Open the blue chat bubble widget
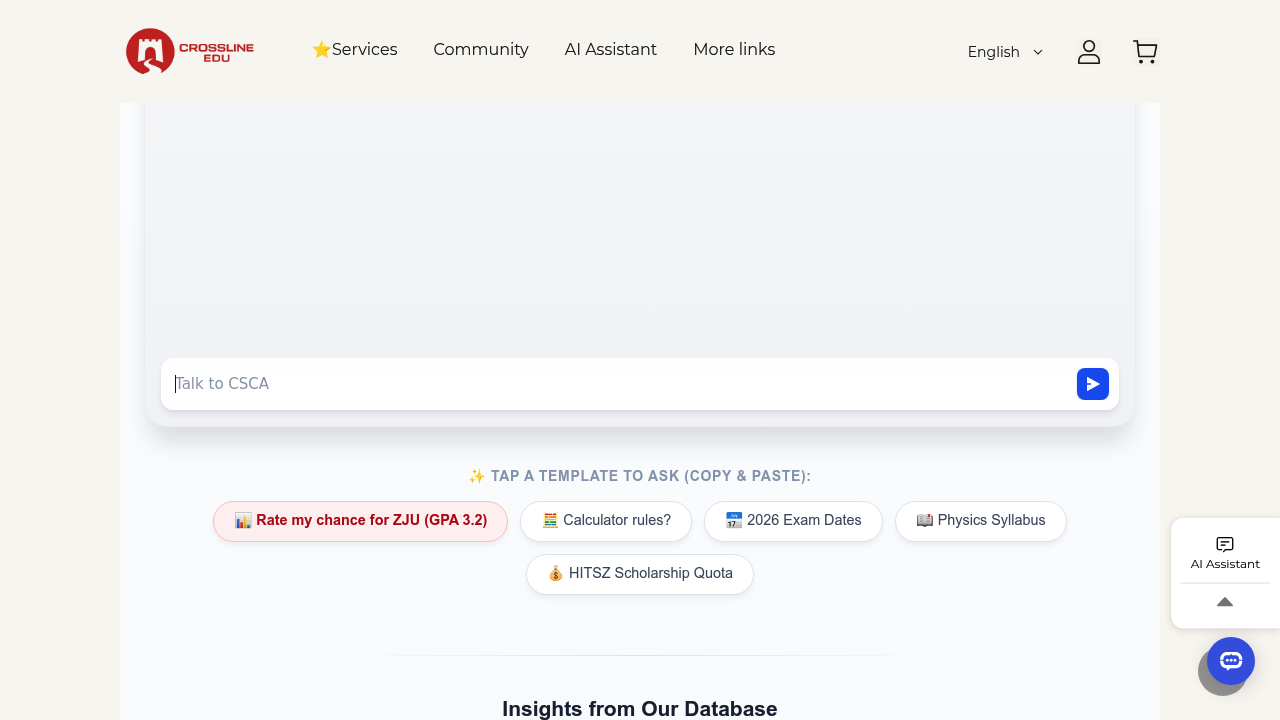 [1231, 661]
